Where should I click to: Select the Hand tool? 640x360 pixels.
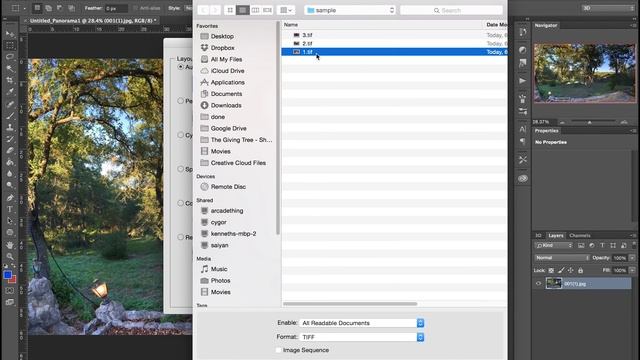point(10,245)
